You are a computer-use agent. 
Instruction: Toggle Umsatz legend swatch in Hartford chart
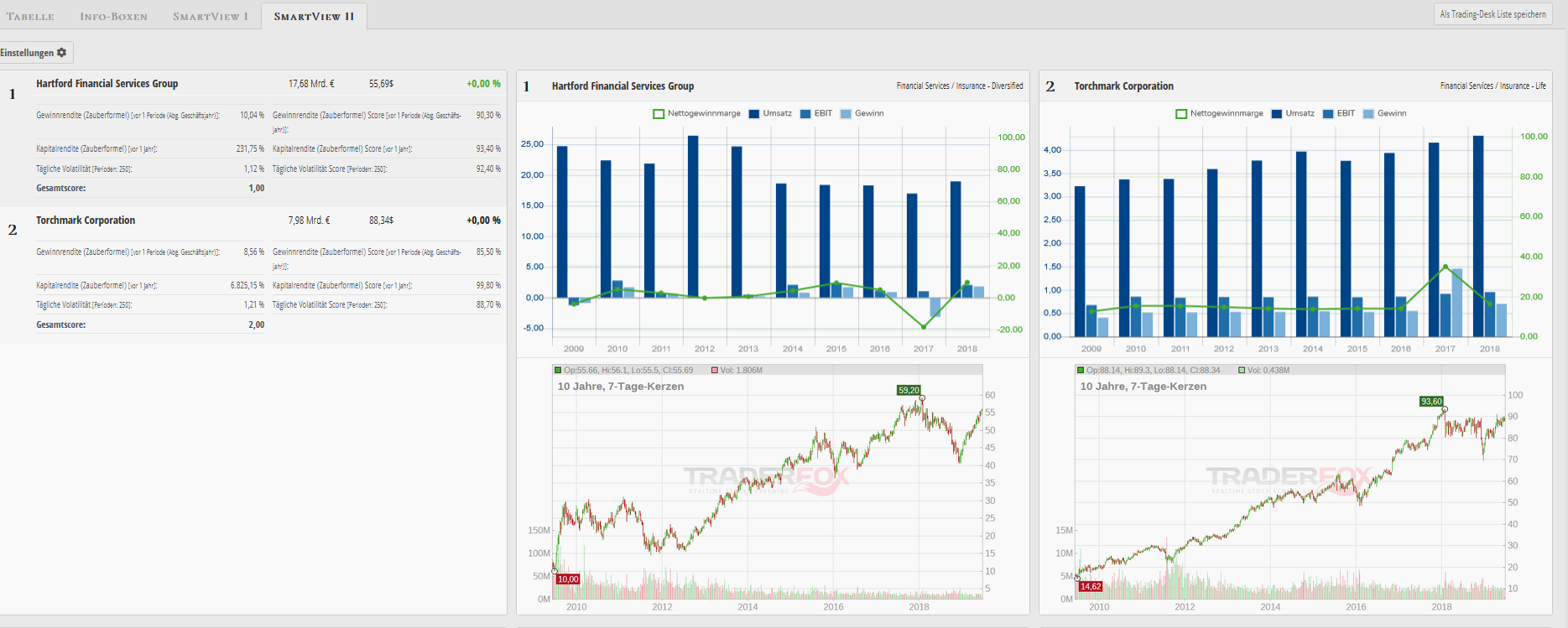click(x=754, y=114)
